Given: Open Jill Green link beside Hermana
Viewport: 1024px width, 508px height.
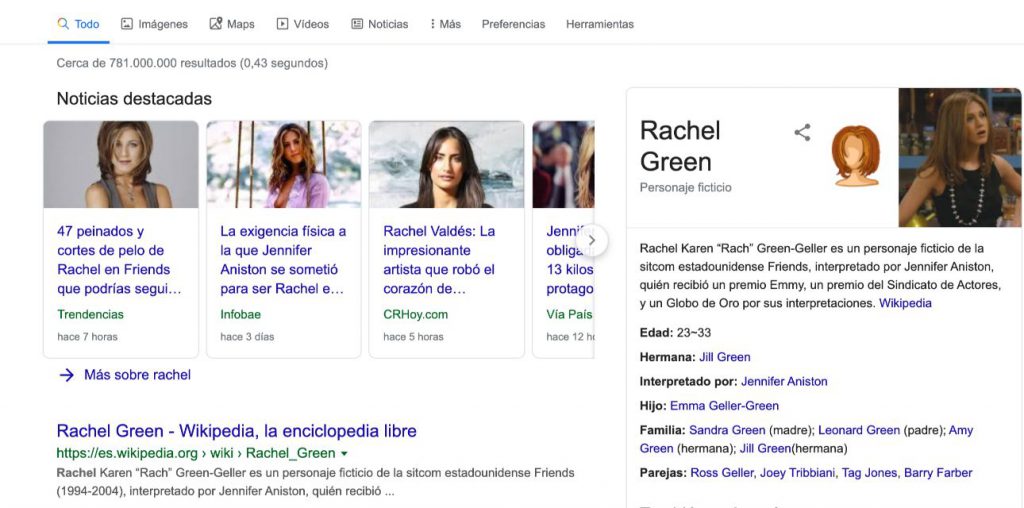Looking at the screenshot, I should coord(725,357).
